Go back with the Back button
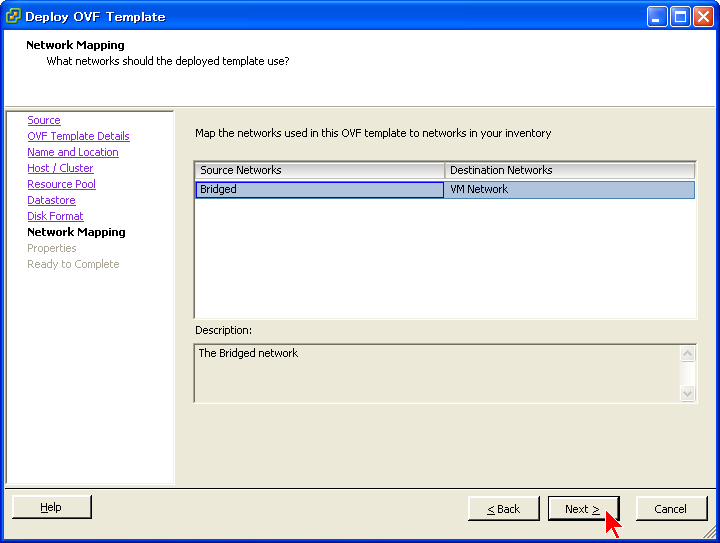The width and height of the screenshot is (720, 543). 504,509
